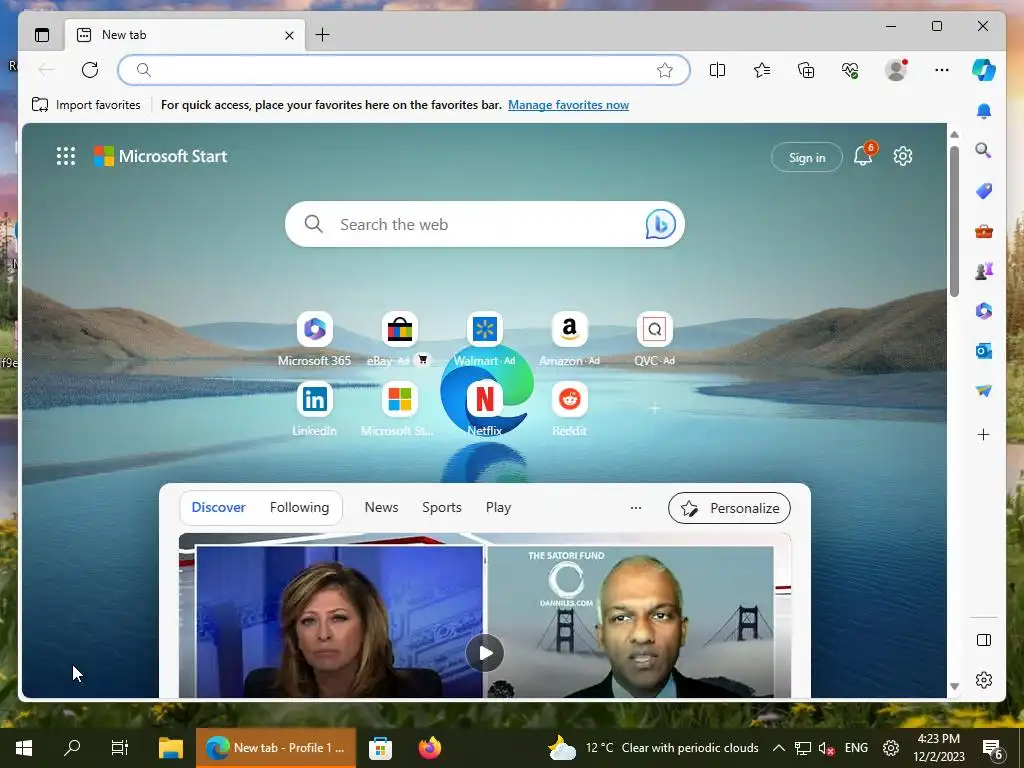1024x768 pixels.
Task: Select the Discover feed tab
Action: [218, 507]
